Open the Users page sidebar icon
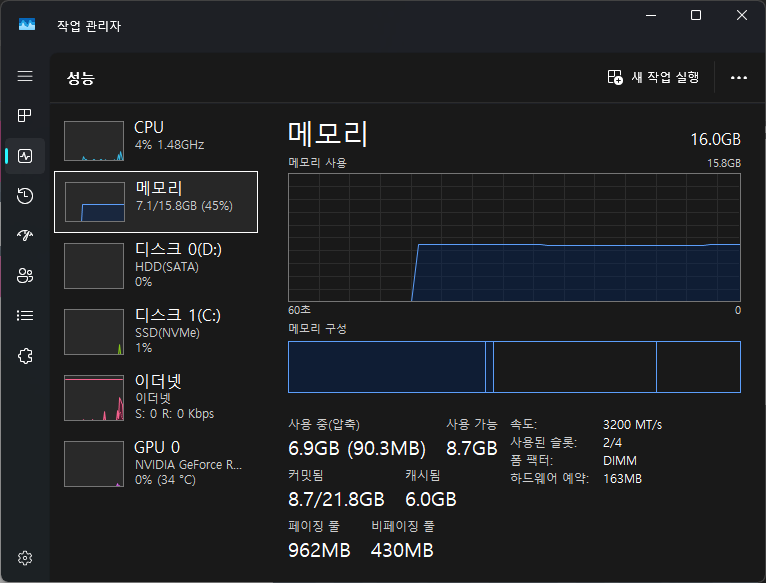 [25, 275]
